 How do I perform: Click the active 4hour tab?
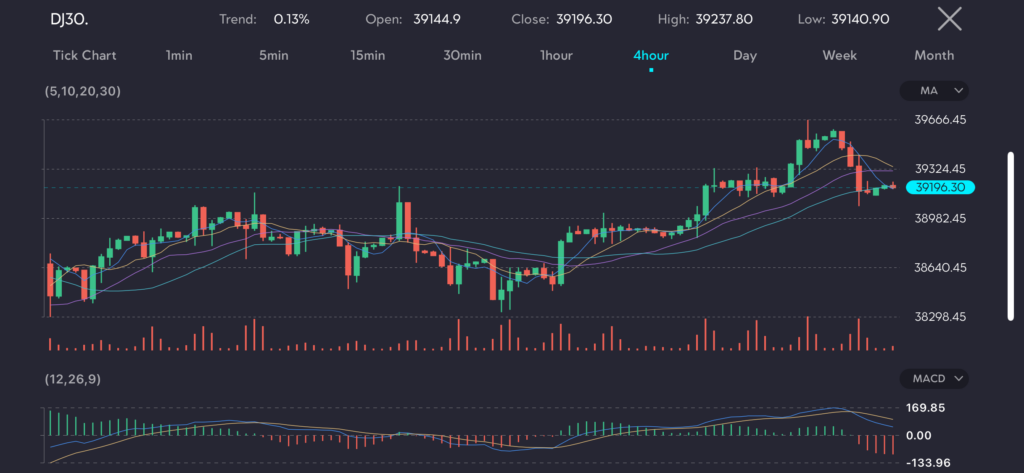coord(650,56)
